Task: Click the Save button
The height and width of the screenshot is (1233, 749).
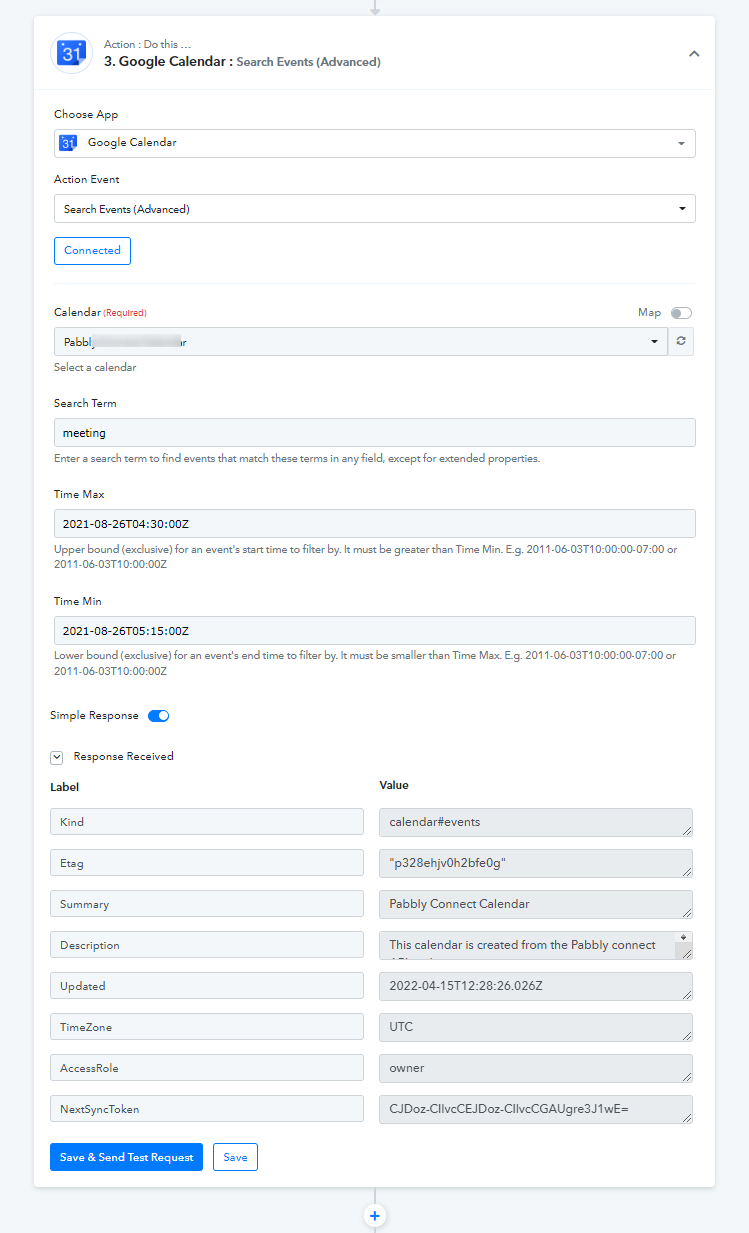Action: coord(236,1157)
